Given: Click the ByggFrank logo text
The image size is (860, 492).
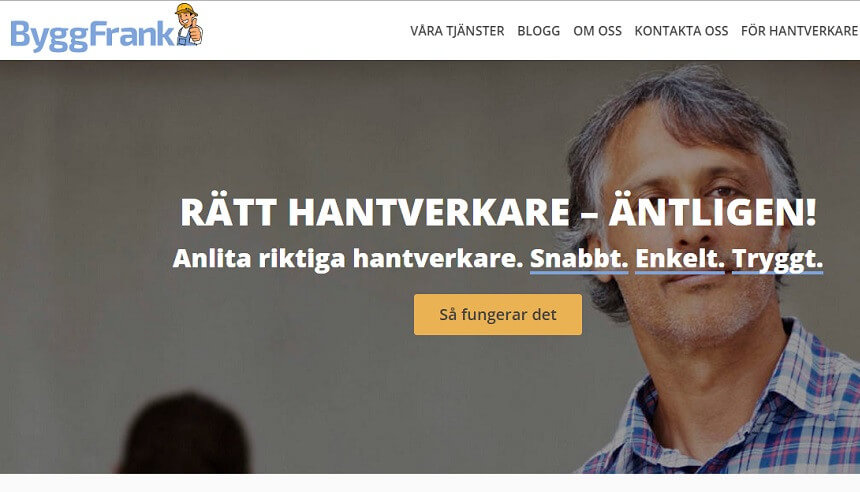Looking at the screenshot, I should tap(92, 35).
